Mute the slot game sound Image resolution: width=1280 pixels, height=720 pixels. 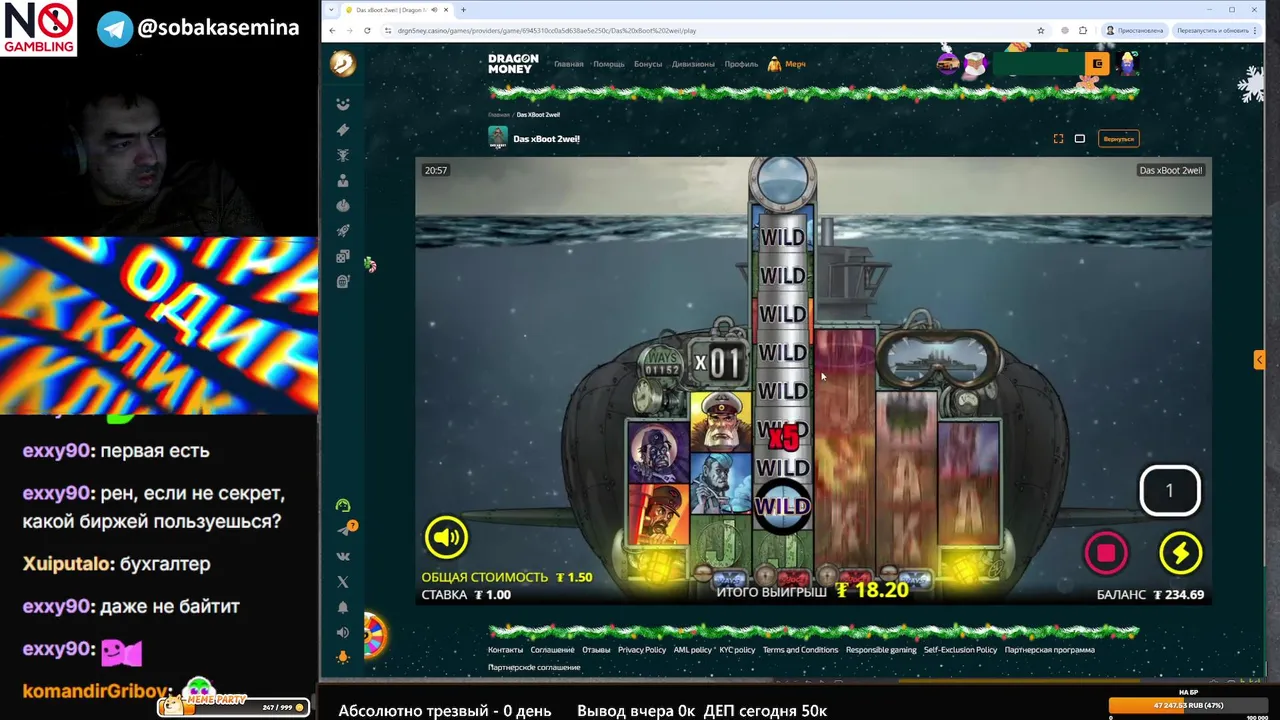point(446,537)
